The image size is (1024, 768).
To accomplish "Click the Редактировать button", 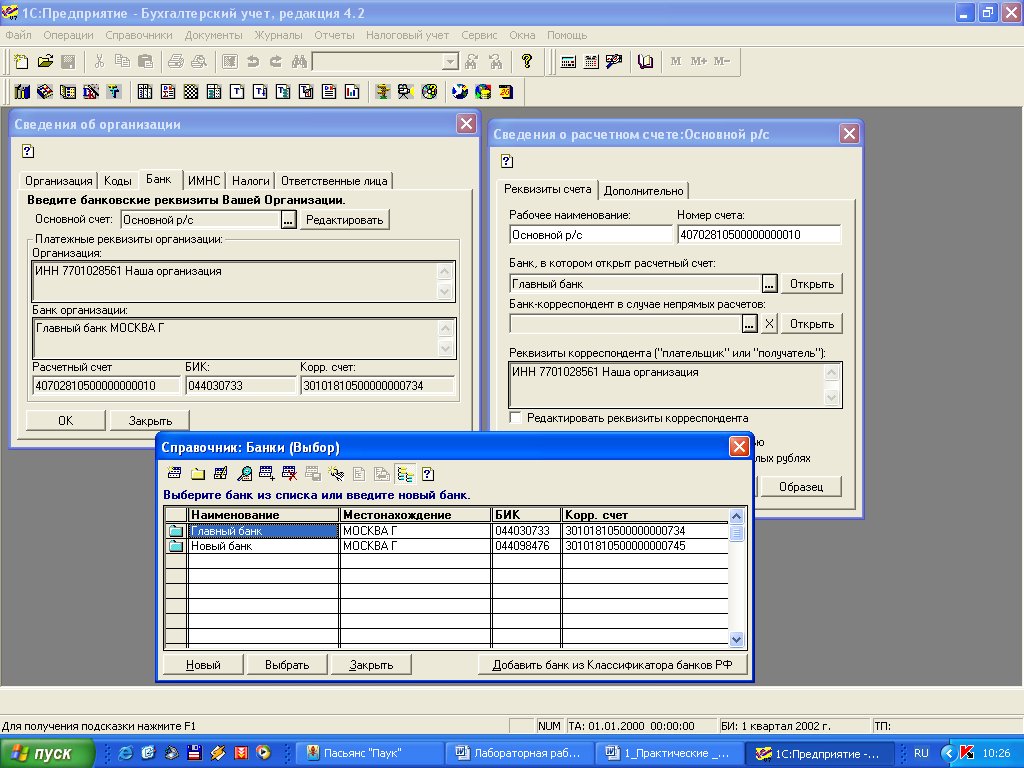I will point(344,220).
